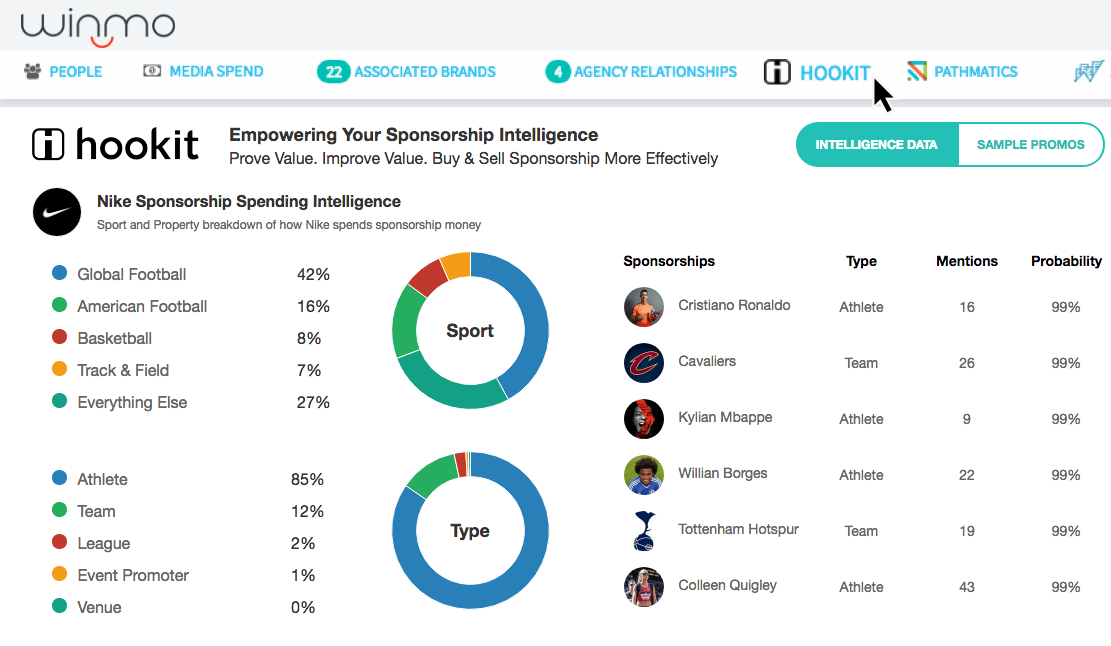Click the Winmo logo
Image resolution: width=1111 pixels, height=646 pixels.
tap(97, 26)
